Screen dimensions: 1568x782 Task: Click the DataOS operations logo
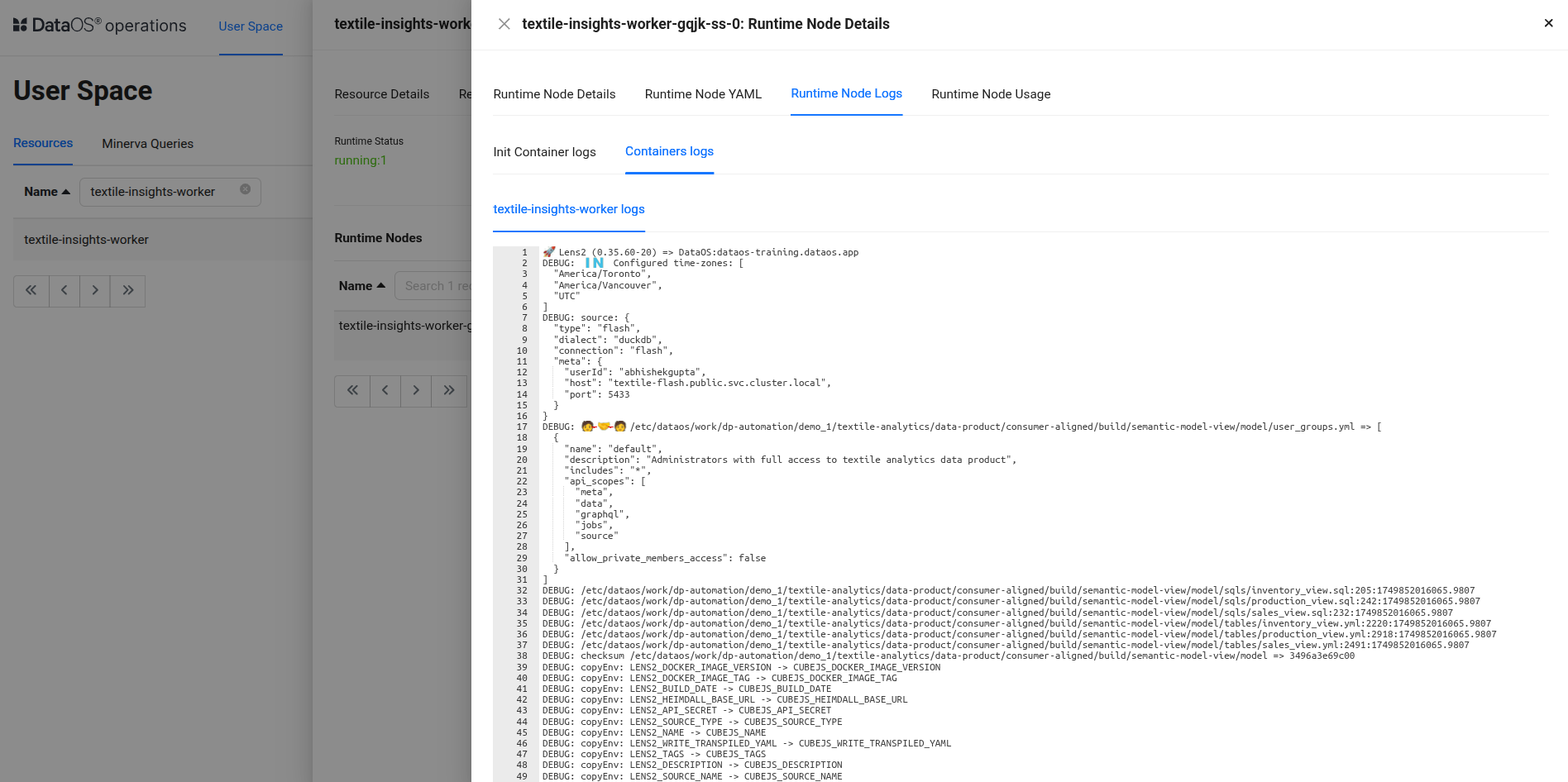[99, 26]
